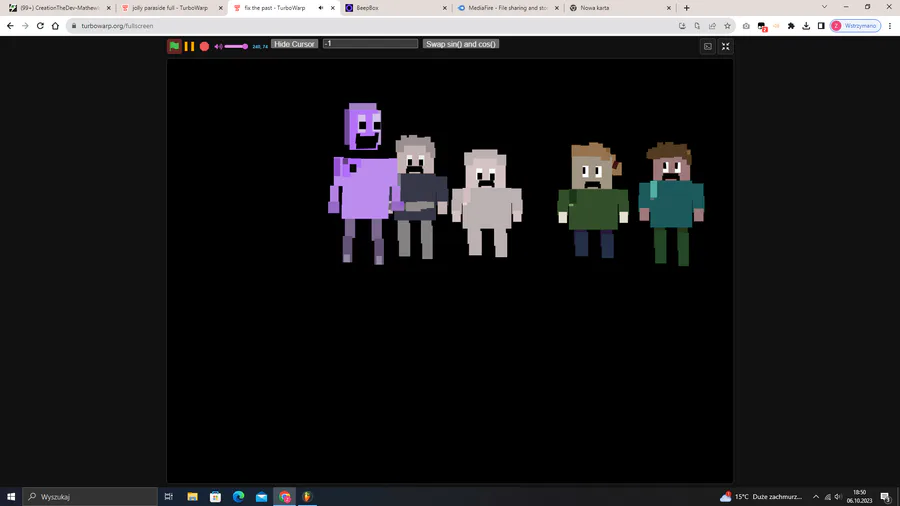This screenshot has height=506, width=900.
Task: Open Mail app from taskbar
Action: click(x=261, y=497)
